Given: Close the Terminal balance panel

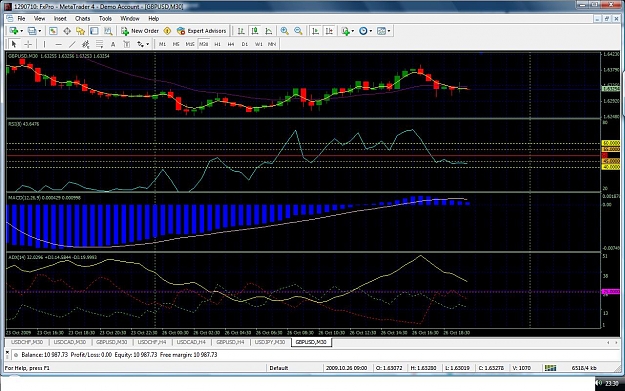Looking at the screenshot, I should coord(7,352).
